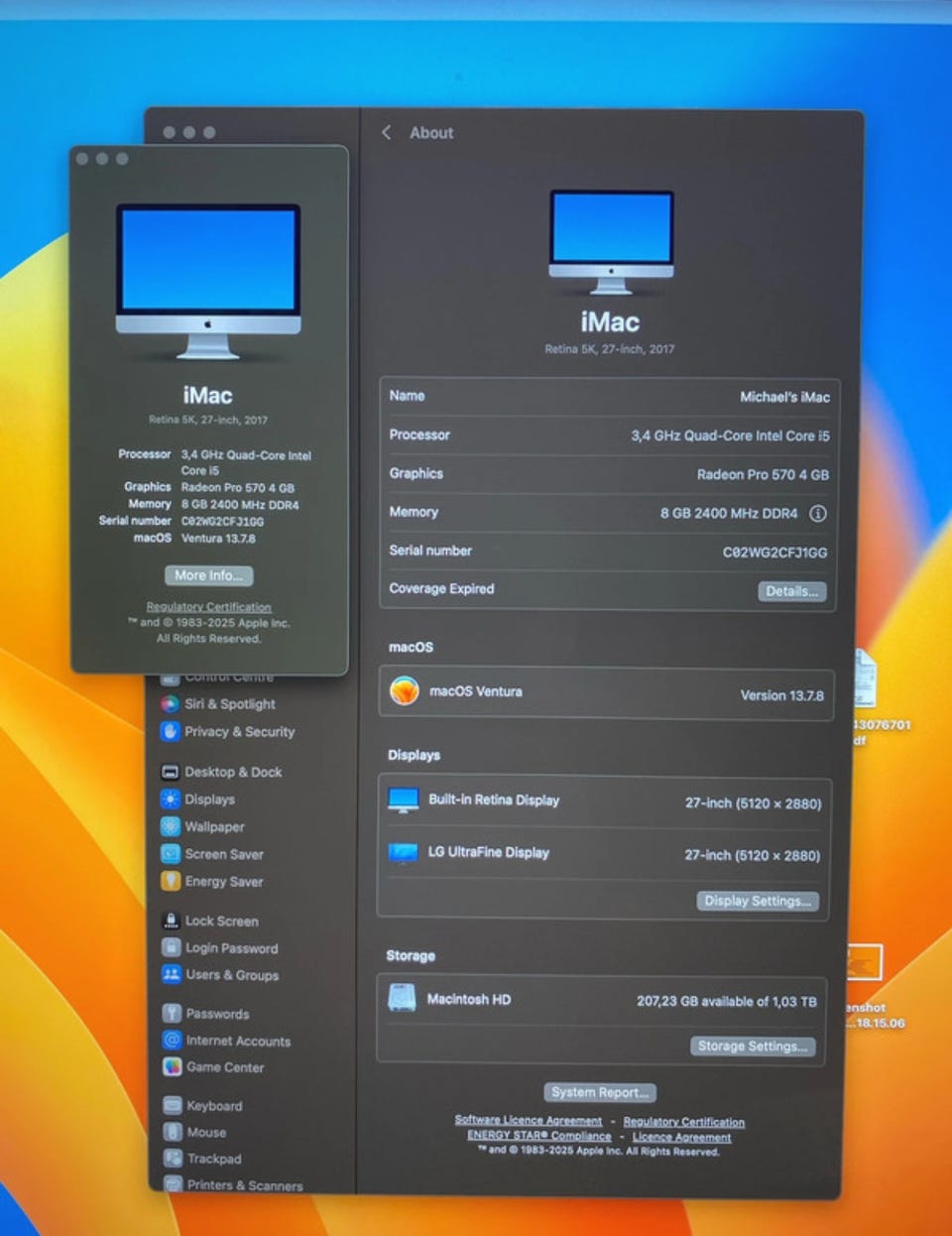
Task: Select the Displays sidebar icon
Action: [x=170, y=800]
